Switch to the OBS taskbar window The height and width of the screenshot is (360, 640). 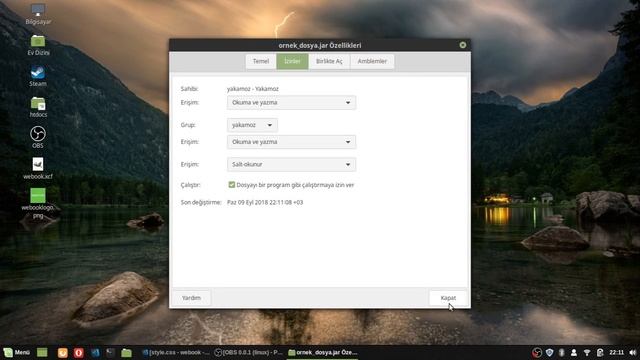pos(249,352)
